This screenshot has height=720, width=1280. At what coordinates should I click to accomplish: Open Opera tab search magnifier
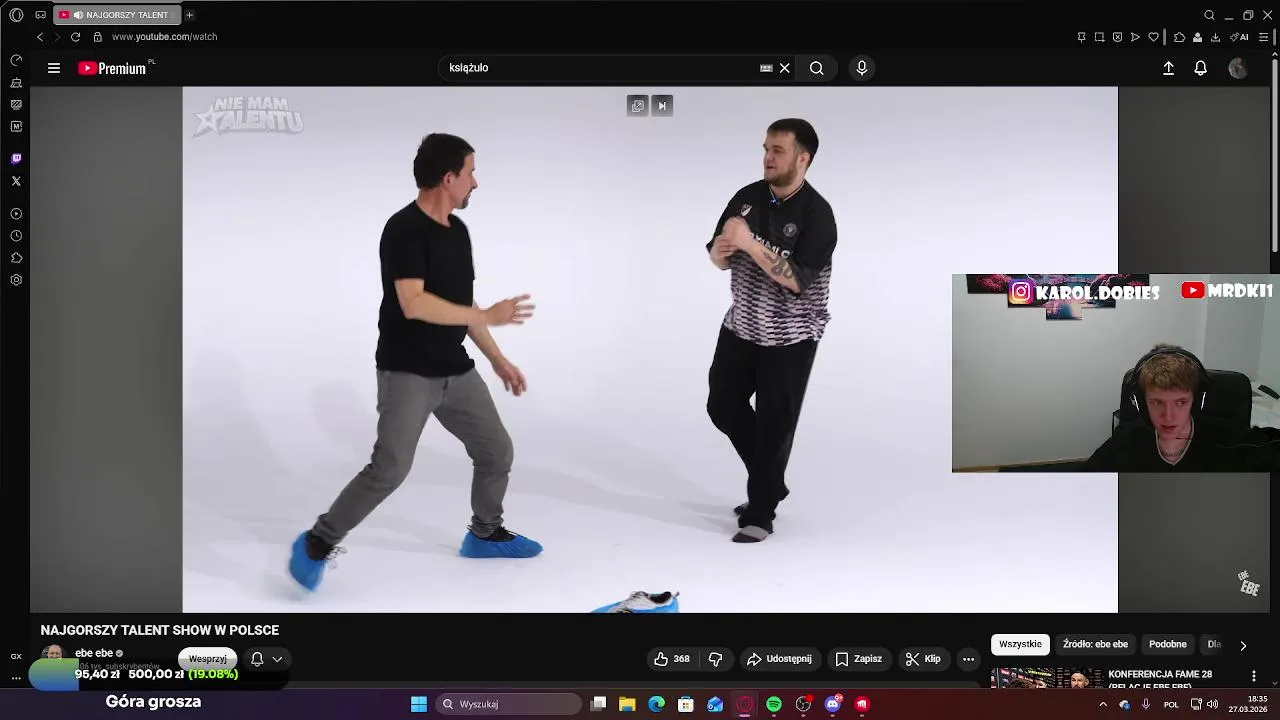coord(1209,15)
